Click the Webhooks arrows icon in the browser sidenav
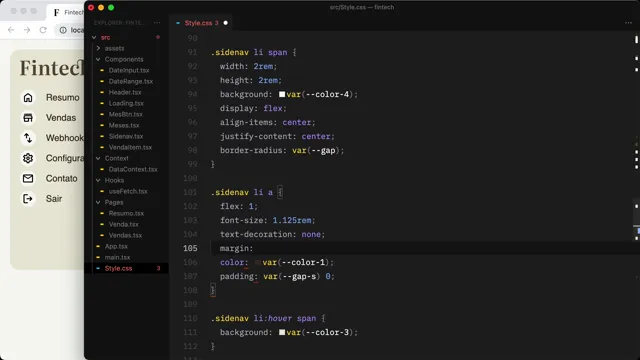This screenshot has height=360, width=640. click(x=28, y=138)
